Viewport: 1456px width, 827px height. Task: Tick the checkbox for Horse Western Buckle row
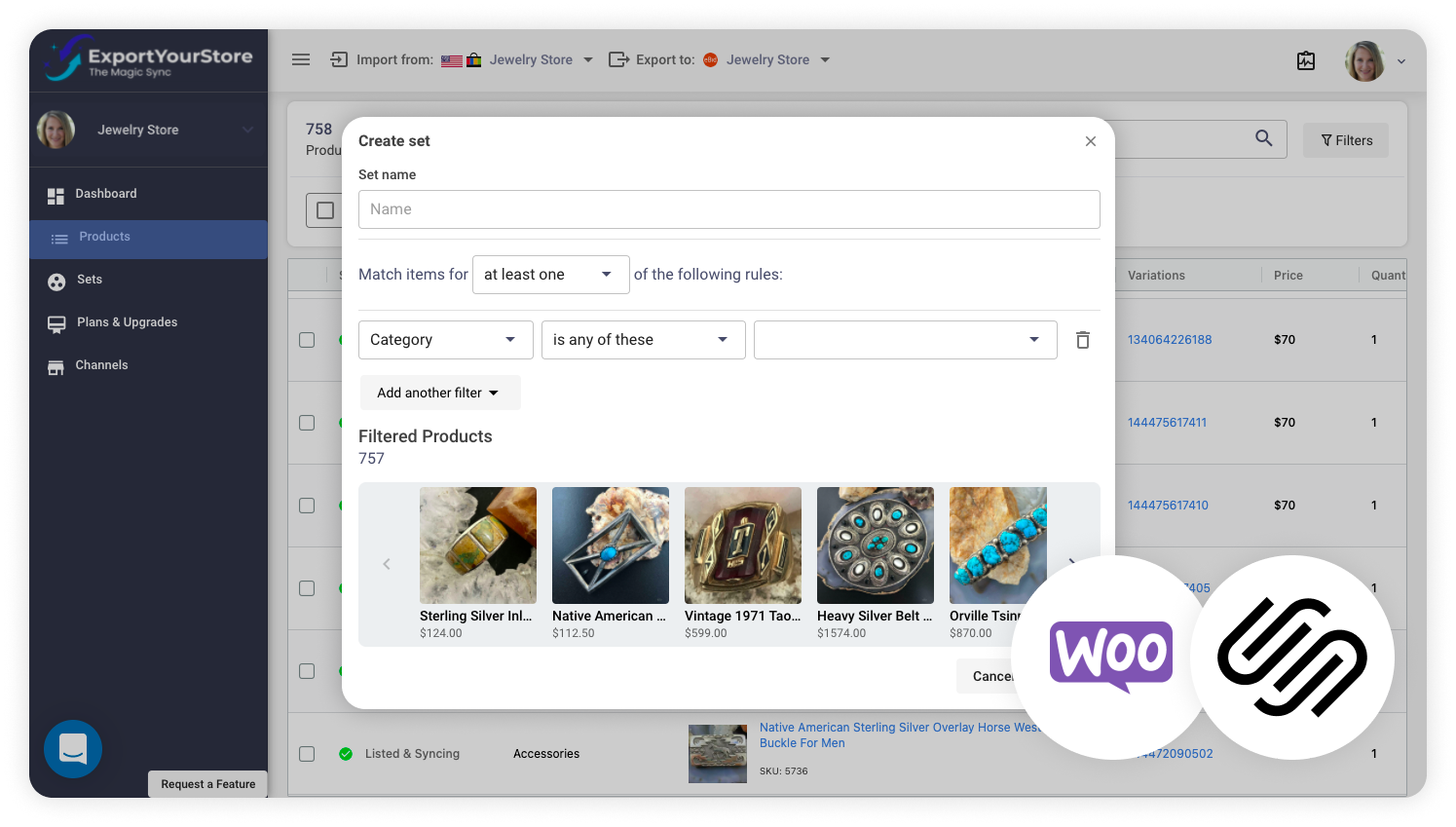(307, 754)
